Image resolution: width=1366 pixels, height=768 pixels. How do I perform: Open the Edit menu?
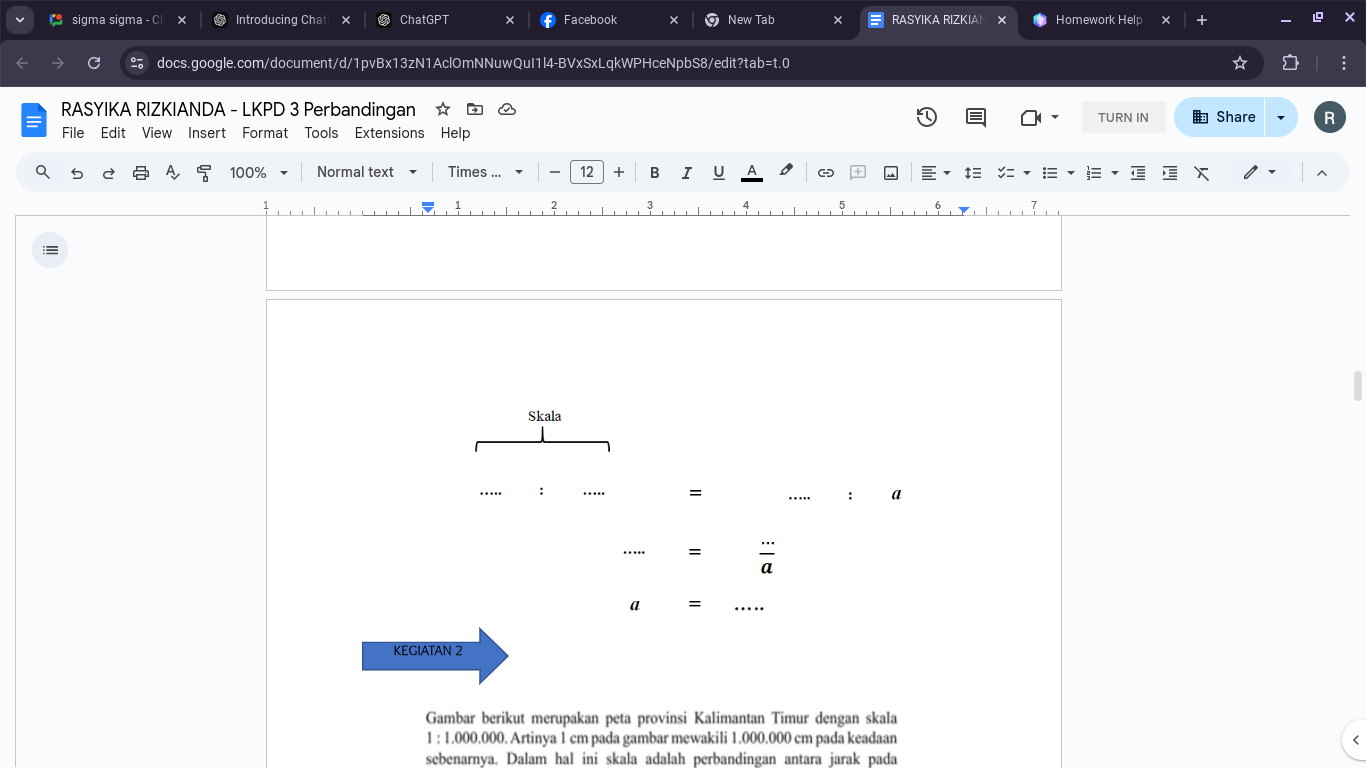point(113,133)
